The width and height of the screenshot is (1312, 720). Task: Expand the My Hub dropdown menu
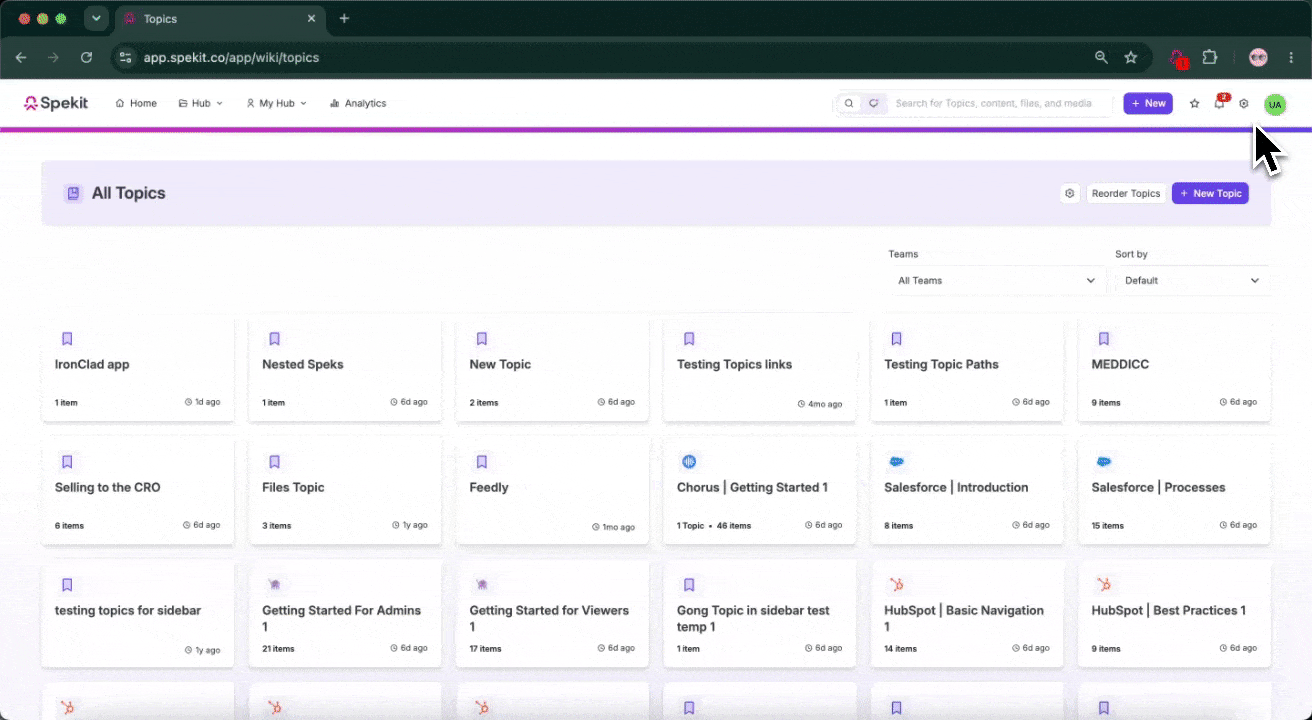(x=276, y=103)
